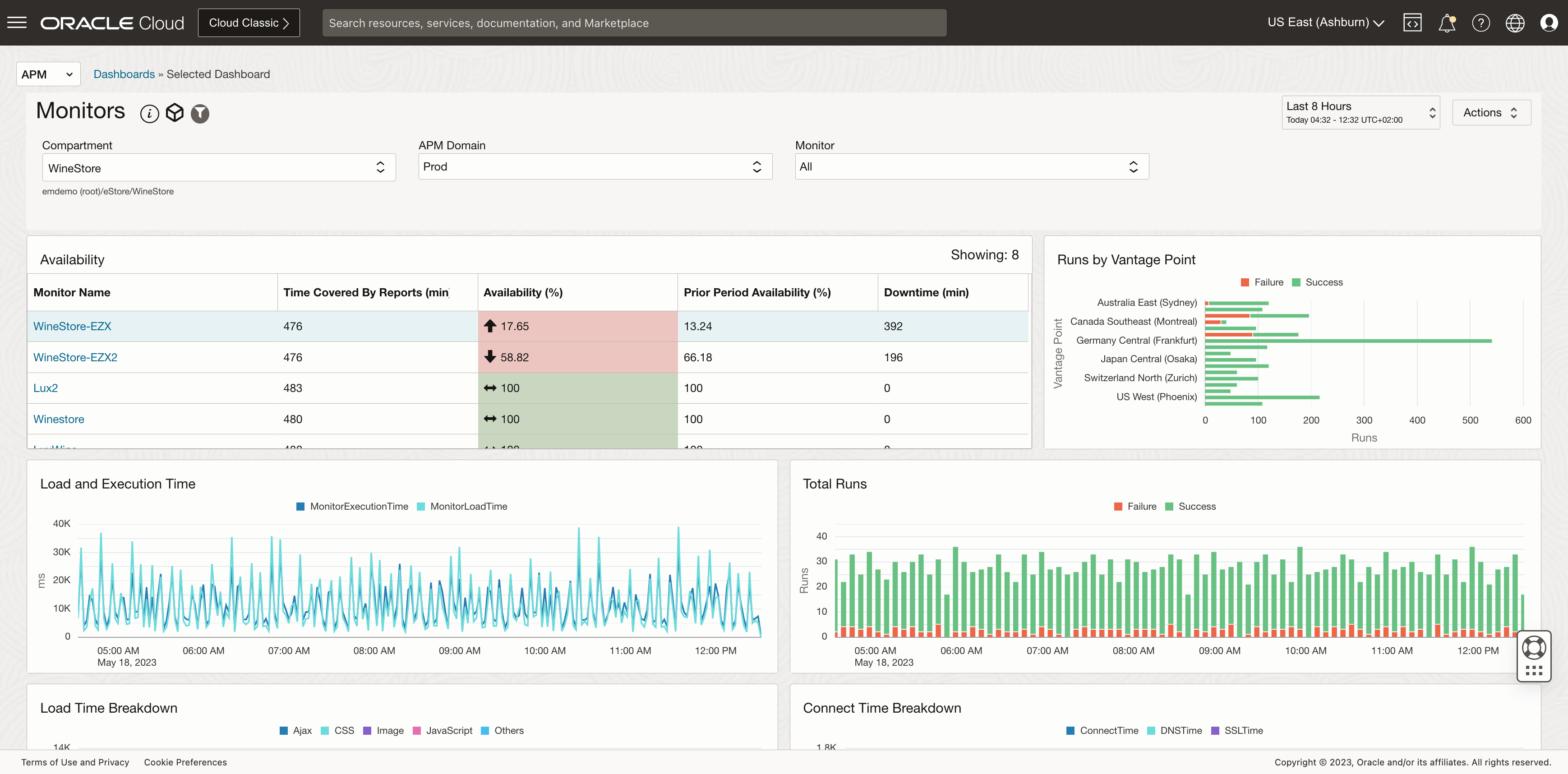
Task: Click the Monitors info icon
Action: point(150,113)
